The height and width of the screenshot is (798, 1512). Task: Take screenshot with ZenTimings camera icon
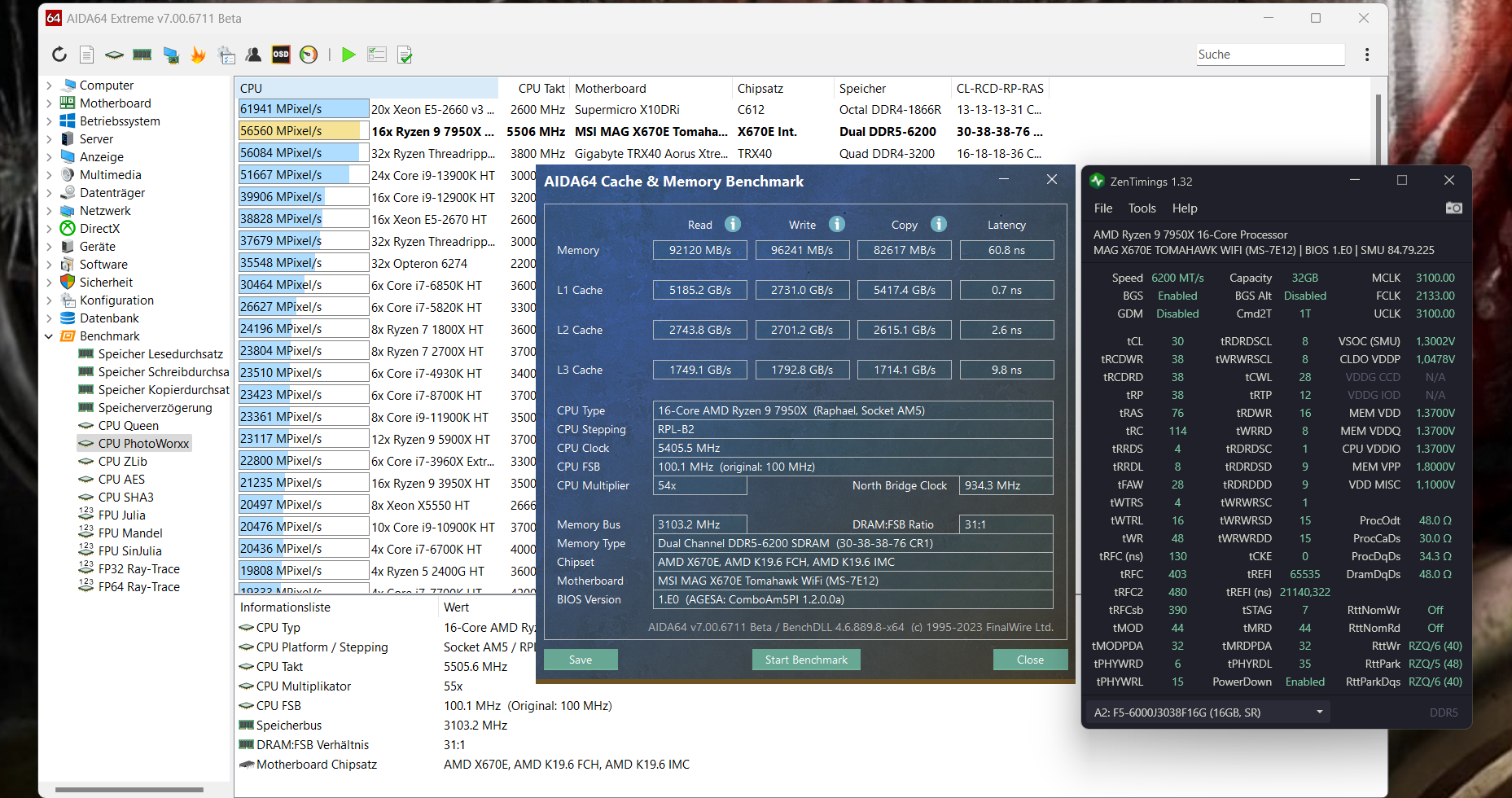point(1453,208)
